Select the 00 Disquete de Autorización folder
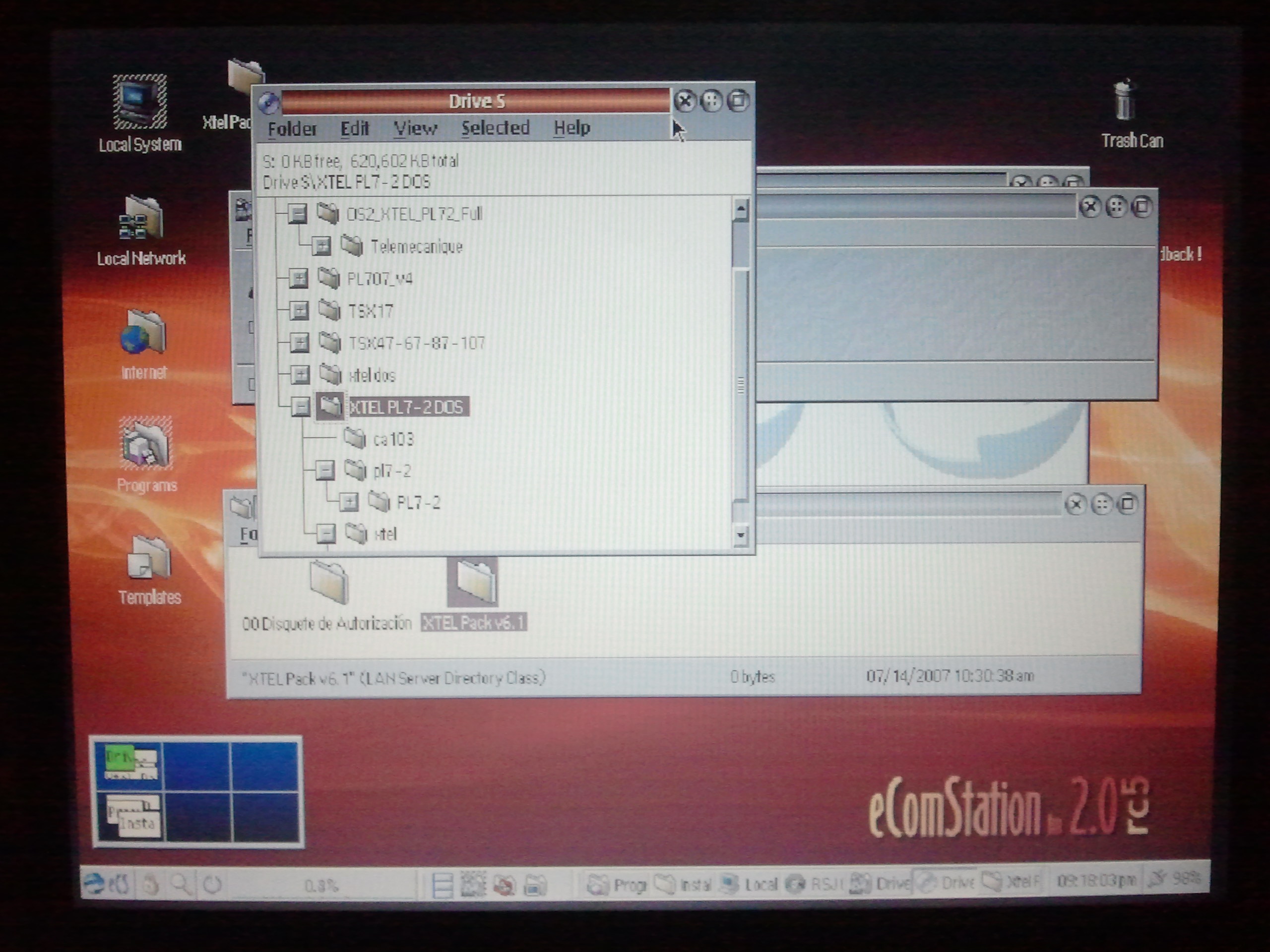This screenshot has height=952, width=1270. [328, 583]
